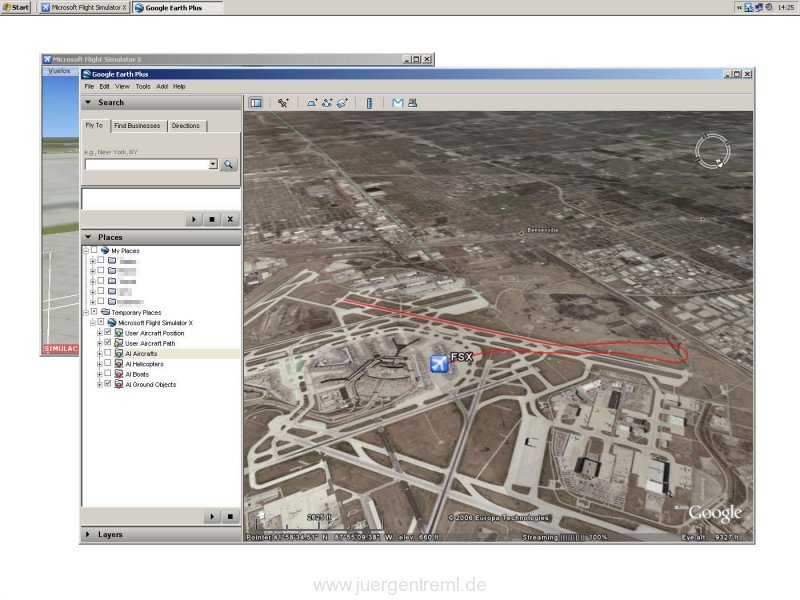Expand the User Aircraft Position node

(99, 333)
